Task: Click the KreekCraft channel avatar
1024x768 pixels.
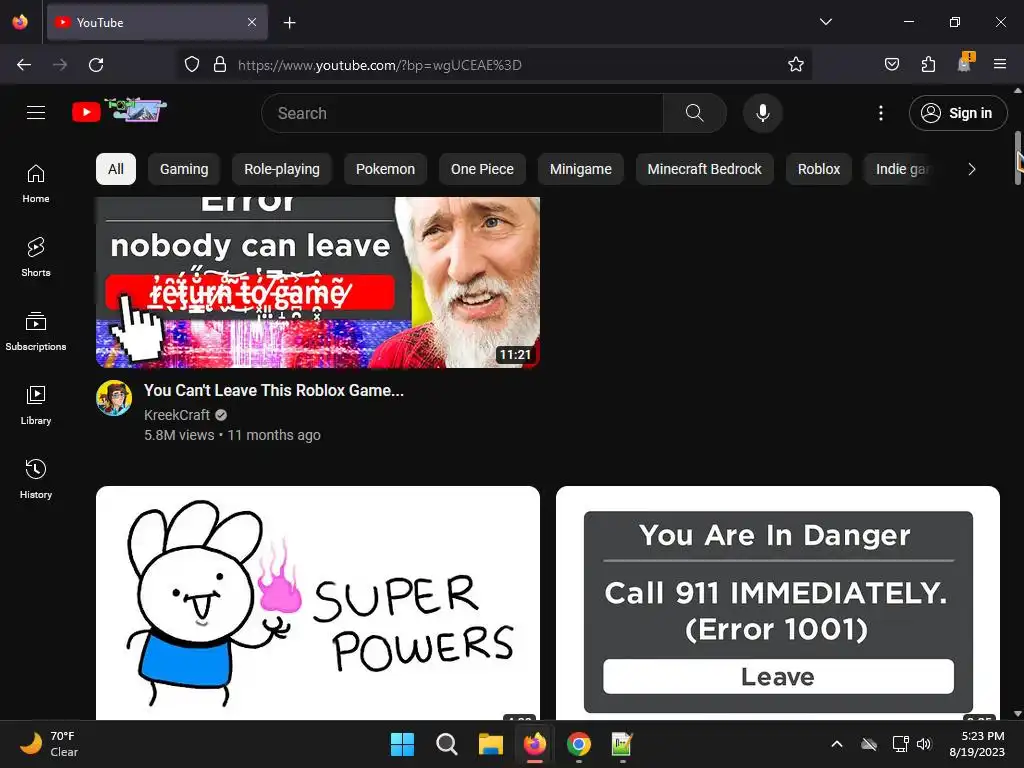Action: (114, 398)
